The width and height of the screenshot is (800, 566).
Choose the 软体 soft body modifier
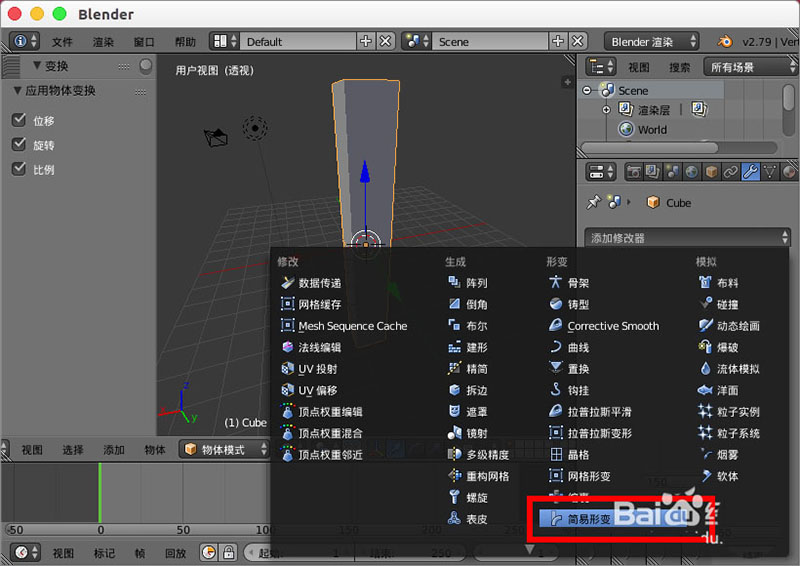point(718,476)
